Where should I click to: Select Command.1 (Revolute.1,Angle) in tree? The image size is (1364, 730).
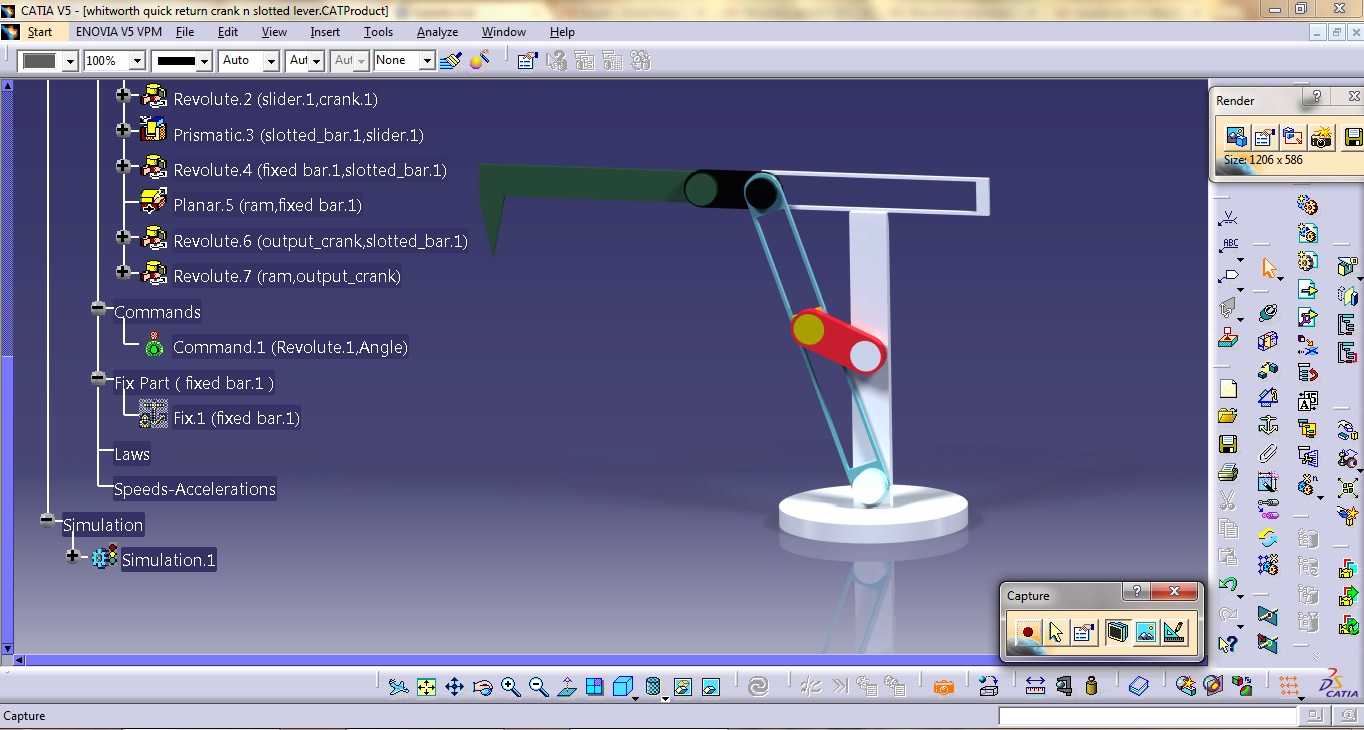(290, 347)
